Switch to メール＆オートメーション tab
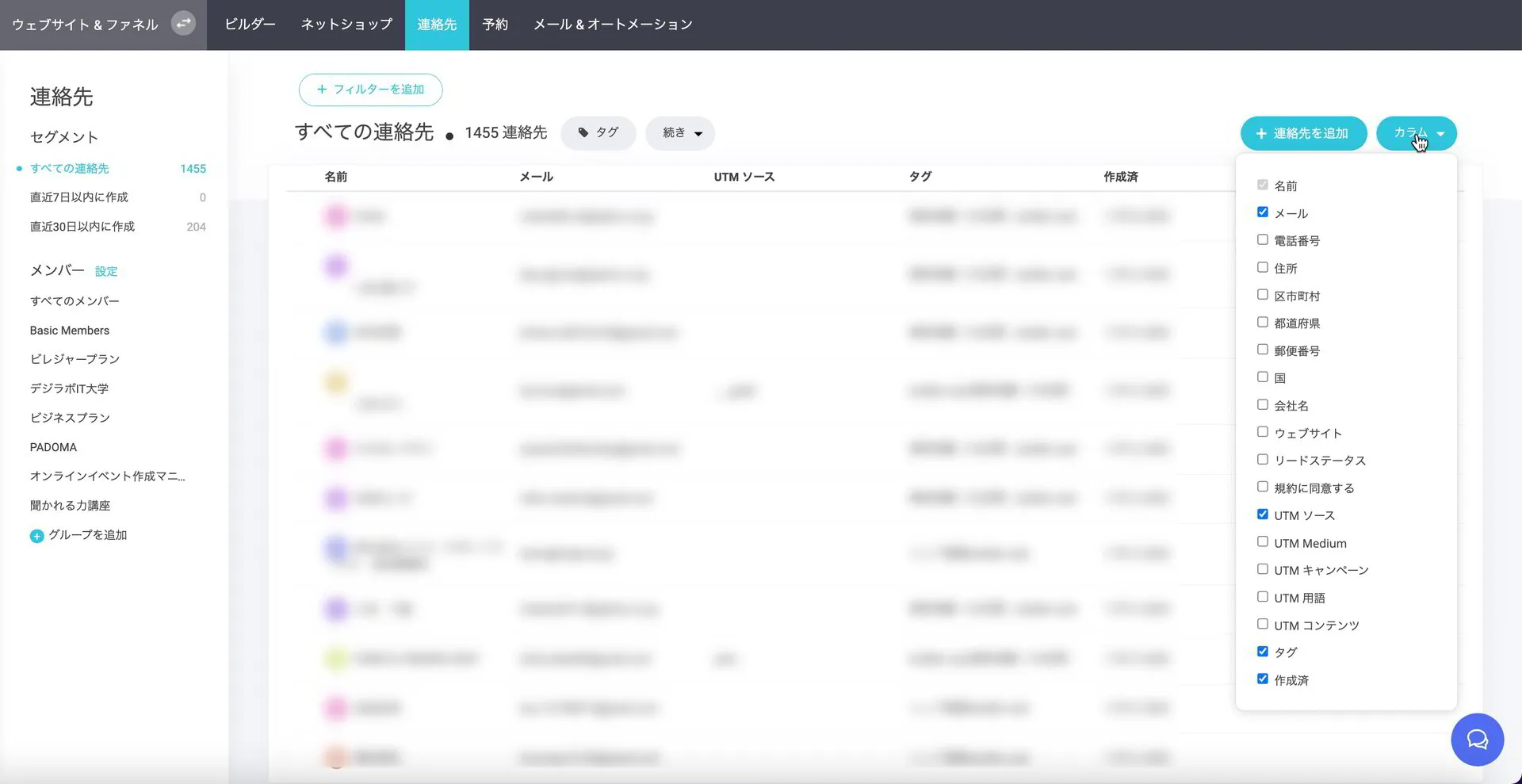Screen dimensions: 1522x784 click(x=613, y=25)
